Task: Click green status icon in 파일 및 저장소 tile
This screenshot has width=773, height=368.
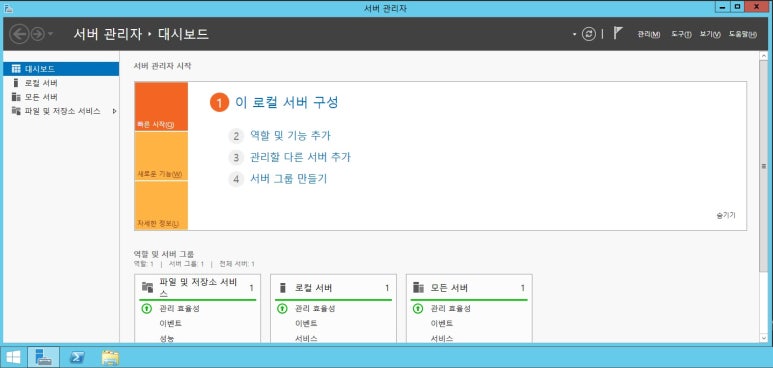Action: click(146, 308)
